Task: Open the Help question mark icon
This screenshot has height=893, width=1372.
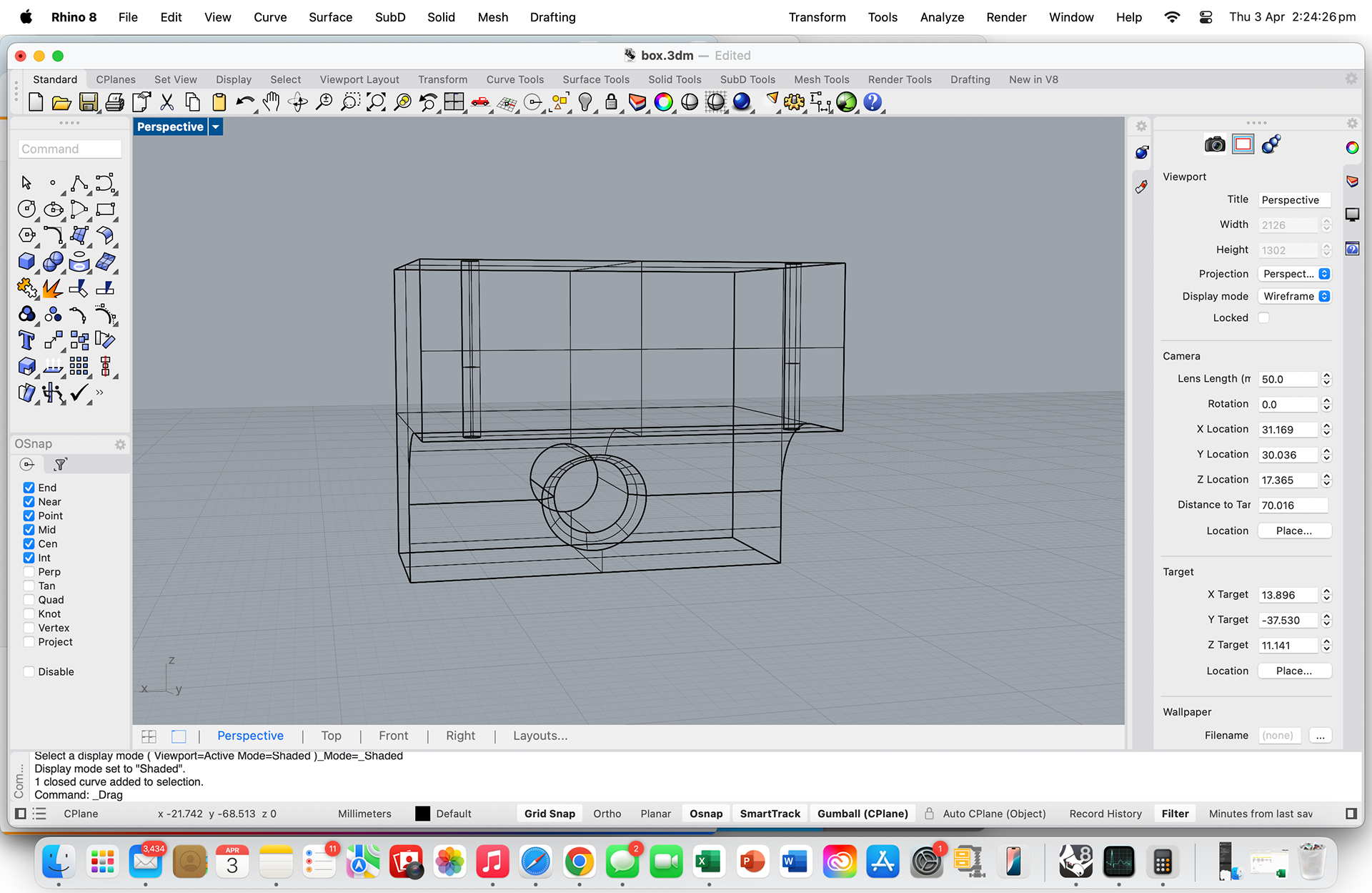Action: tap(873, 102)
